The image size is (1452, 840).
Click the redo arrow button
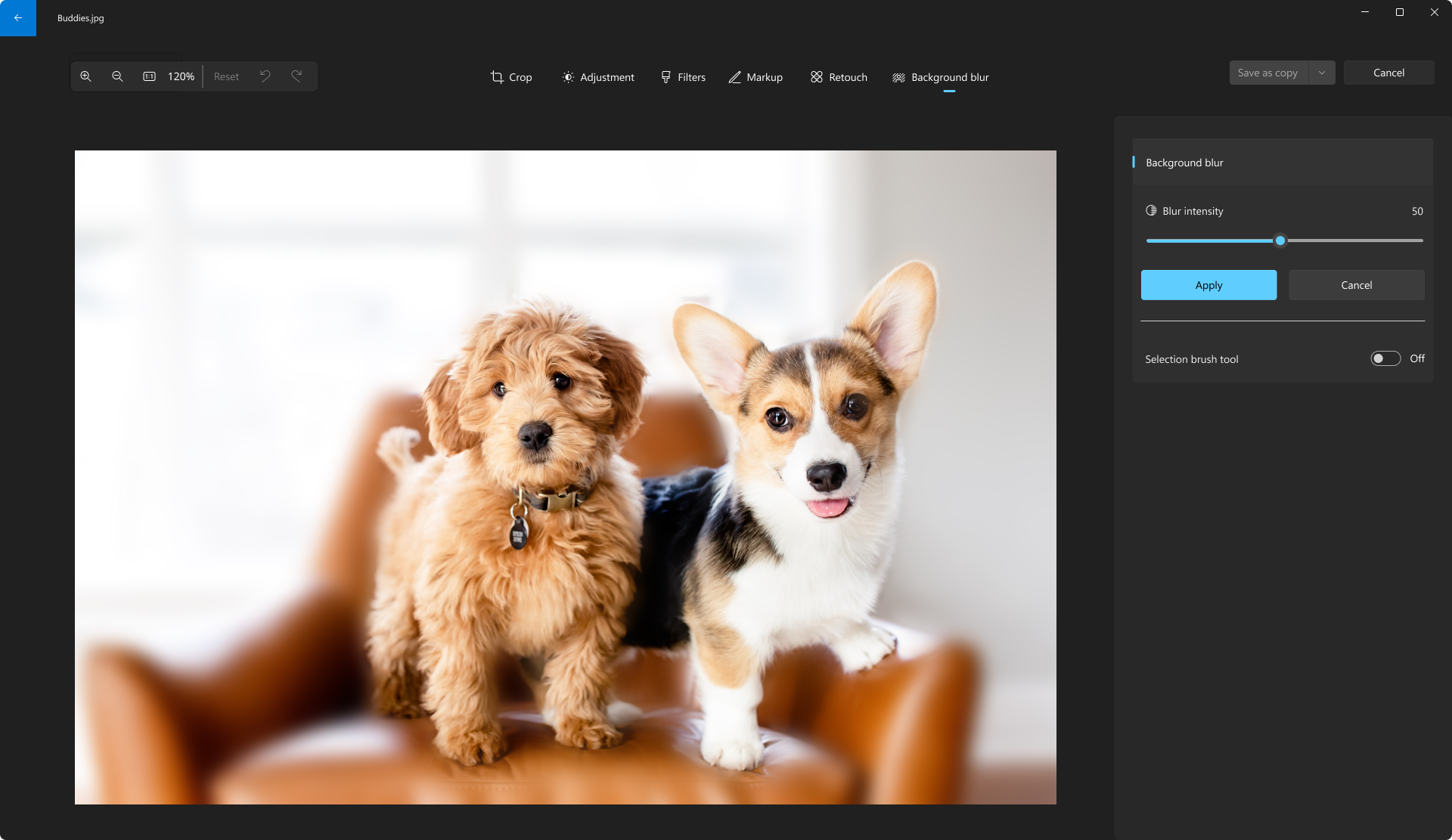click(297, 76)
